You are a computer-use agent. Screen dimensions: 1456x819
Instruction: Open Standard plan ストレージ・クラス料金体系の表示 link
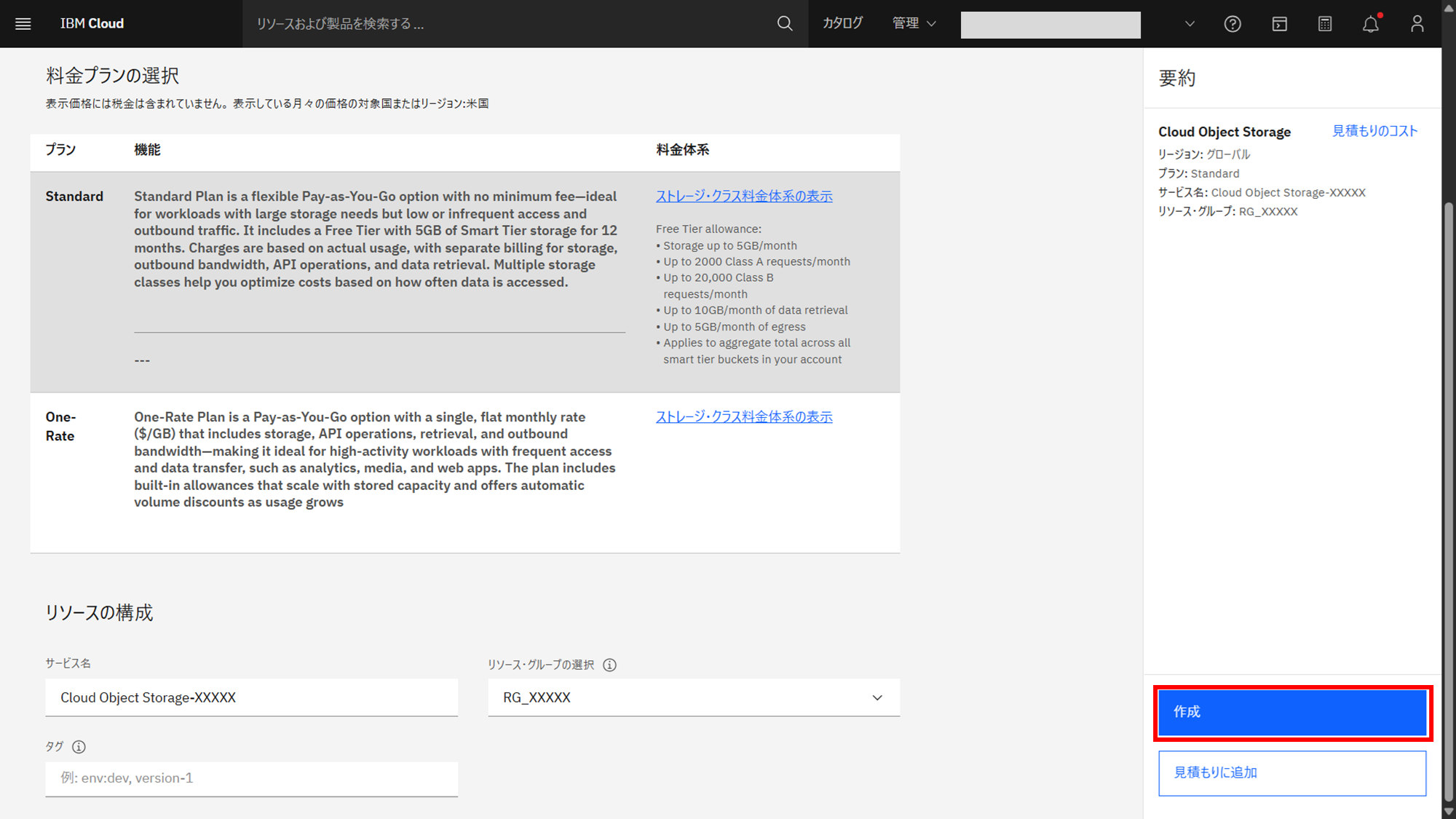(x=743, y=197)
